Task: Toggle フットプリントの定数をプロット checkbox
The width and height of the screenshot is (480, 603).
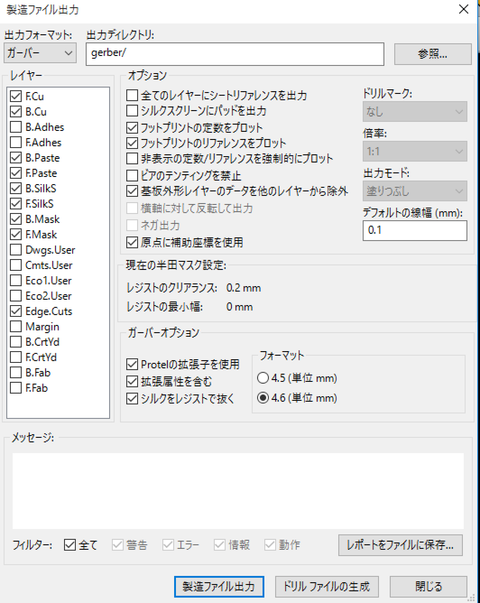Action: click(x=132, y=127)
